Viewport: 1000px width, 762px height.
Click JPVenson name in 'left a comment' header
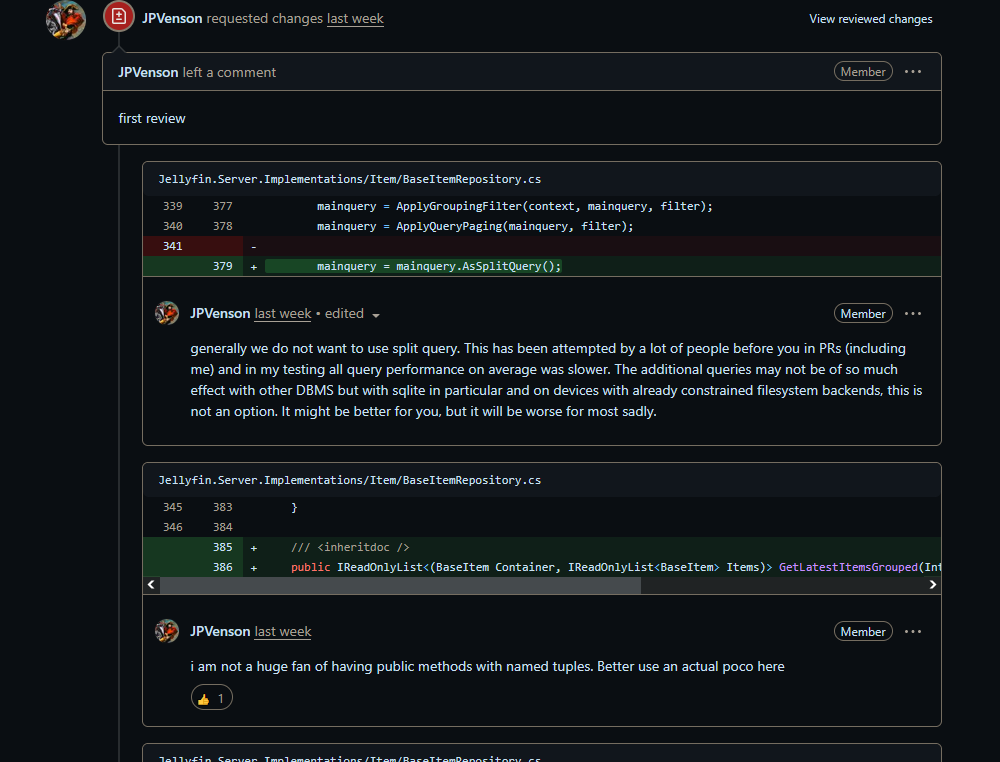pyautogui.click(x=148, y=72)
